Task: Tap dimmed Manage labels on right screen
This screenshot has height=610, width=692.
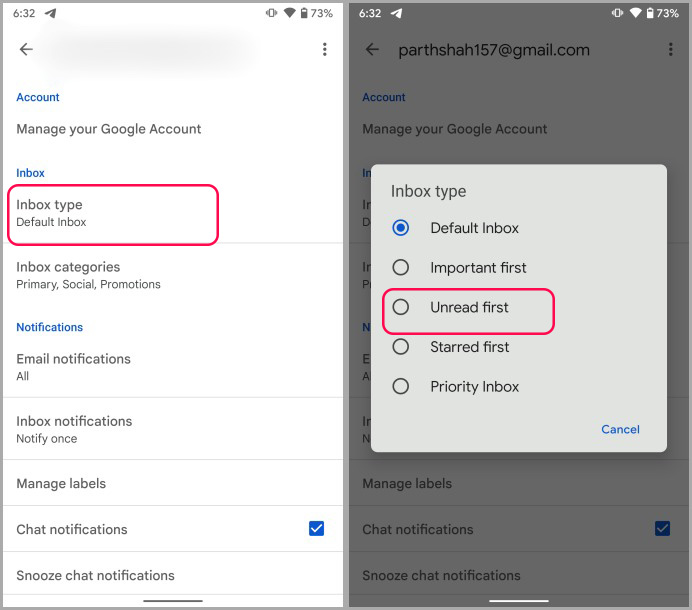Action: 407,483
